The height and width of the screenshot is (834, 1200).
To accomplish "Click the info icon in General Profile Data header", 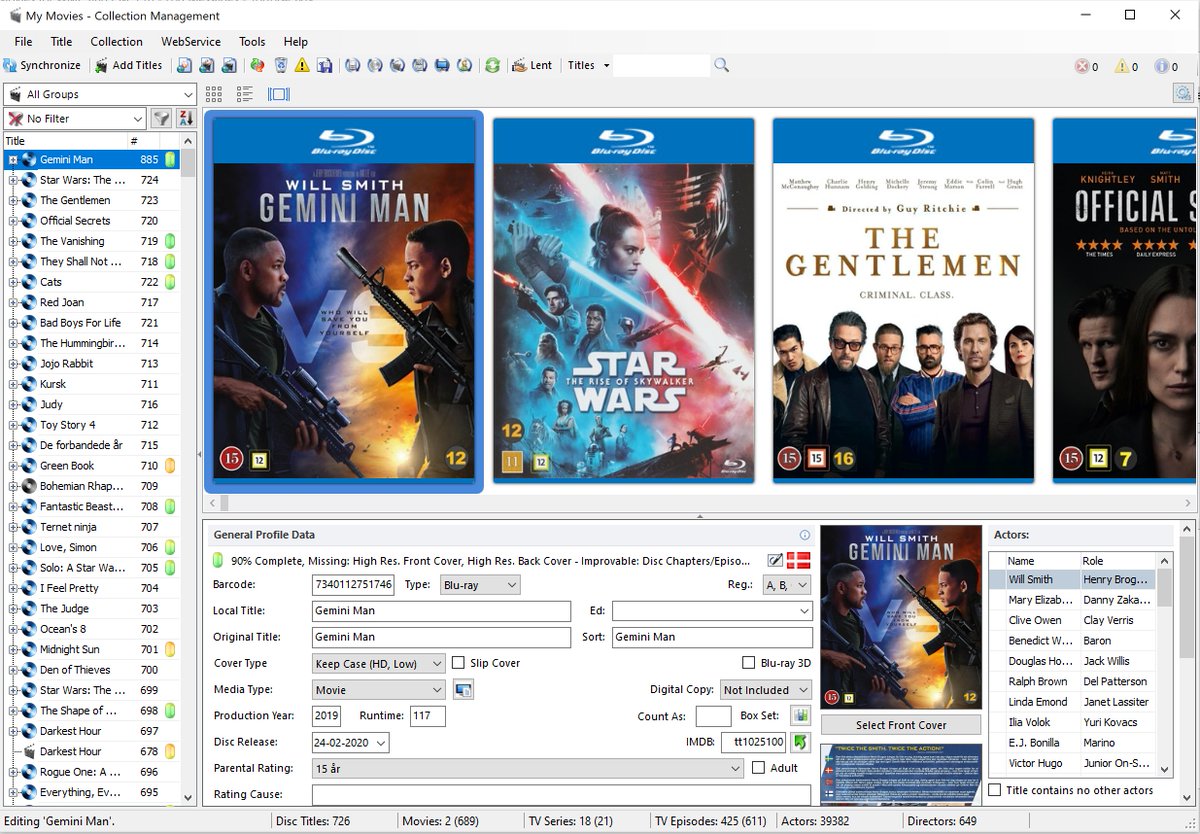I will (x=805, y=535).
